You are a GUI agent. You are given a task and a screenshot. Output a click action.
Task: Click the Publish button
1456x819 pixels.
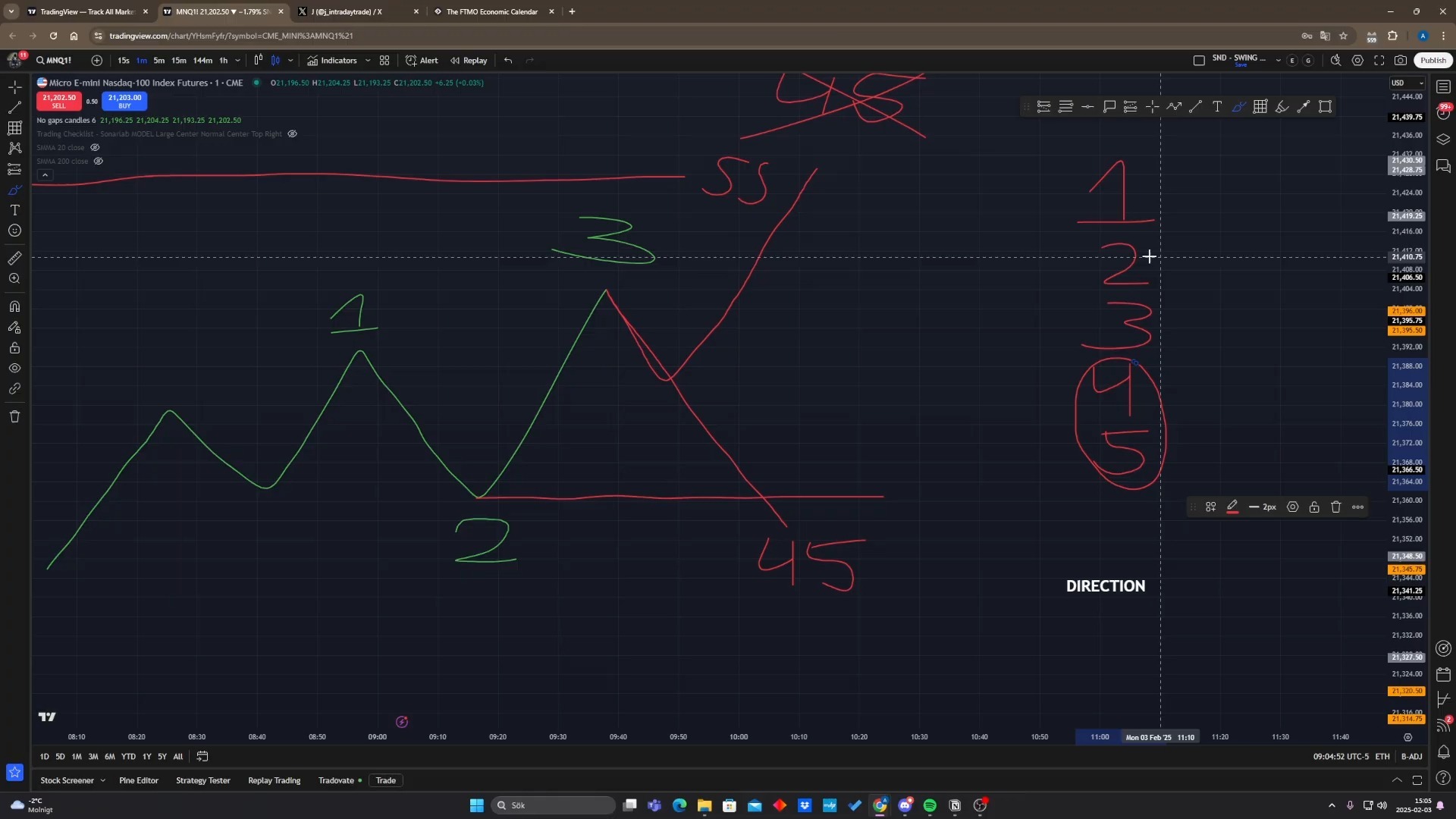(x=1432, y=61)
